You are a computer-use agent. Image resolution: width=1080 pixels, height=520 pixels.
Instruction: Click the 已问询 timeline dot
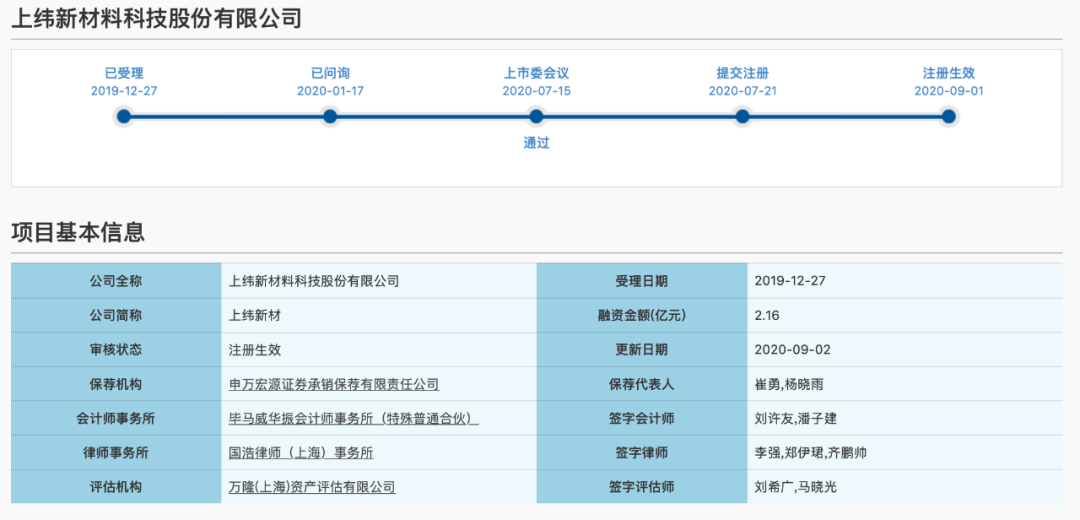(x=330, y=117)
